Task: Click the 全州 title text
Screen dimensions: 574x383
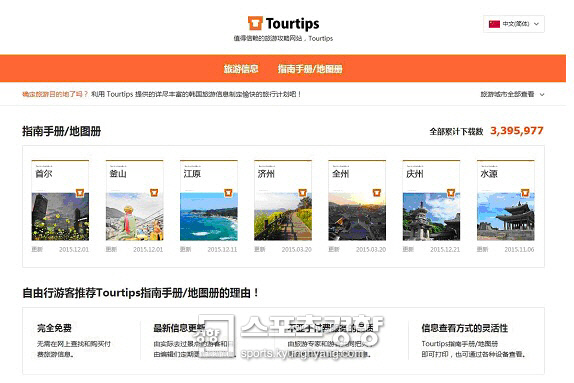Action: pyautogui.click(x=340, y=174)
